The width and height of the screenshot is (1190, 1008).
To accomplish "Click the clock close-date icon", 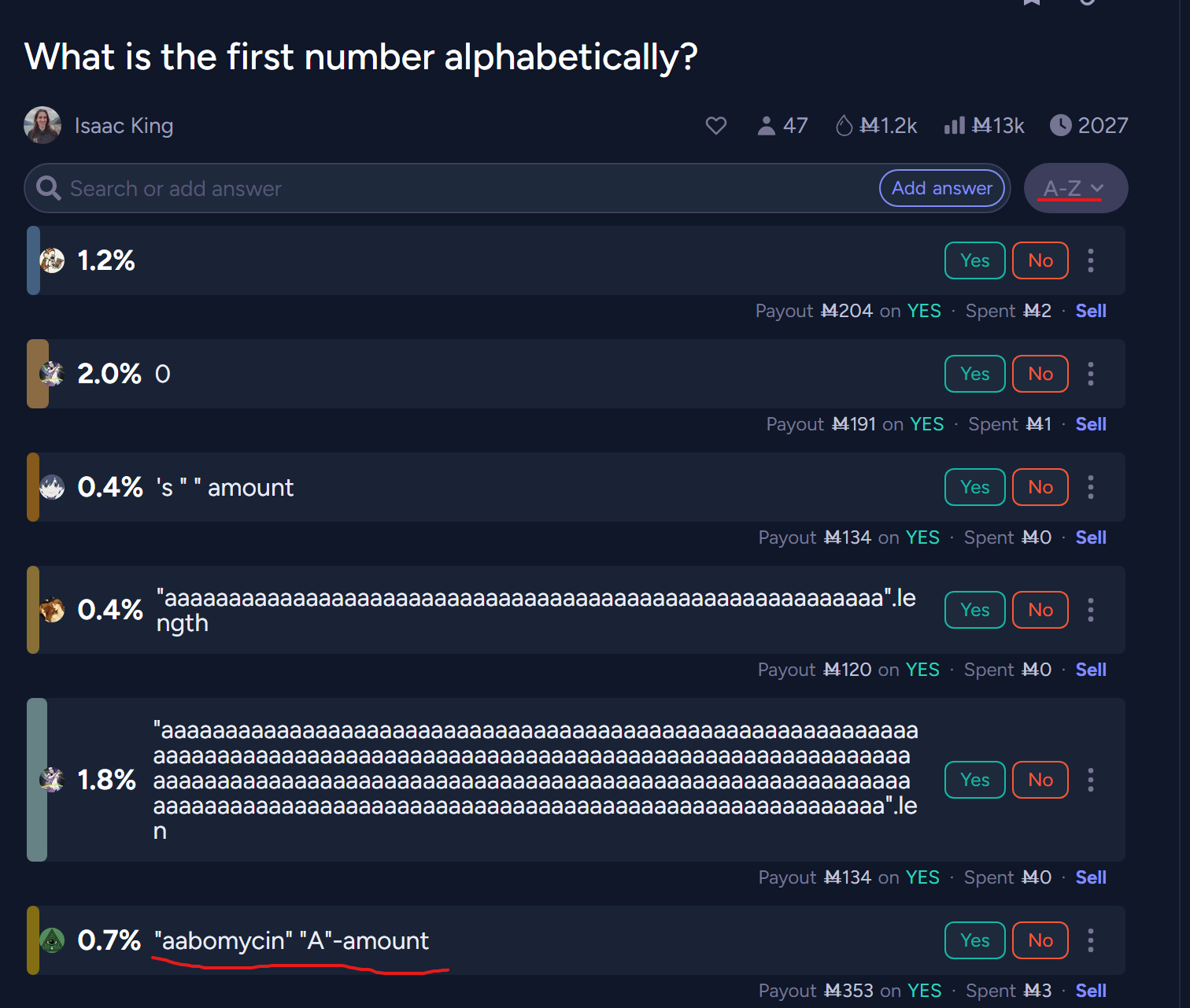I will point(1060,126).
